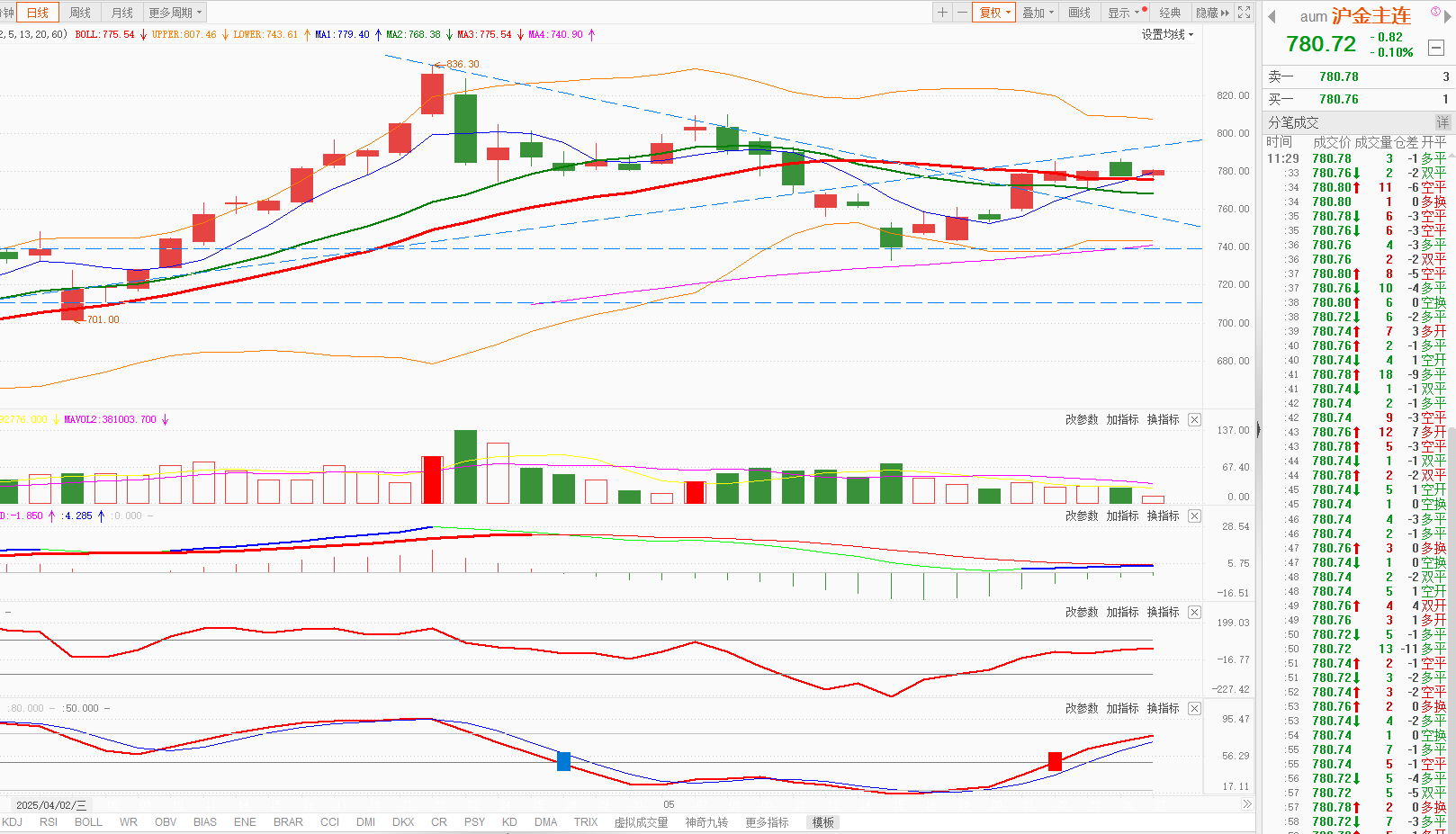Viewport: 1456px width, 834px height.
Task: Open 设置均线 moving average settings
Action: pyautogui.click(x=1167, y=34)
